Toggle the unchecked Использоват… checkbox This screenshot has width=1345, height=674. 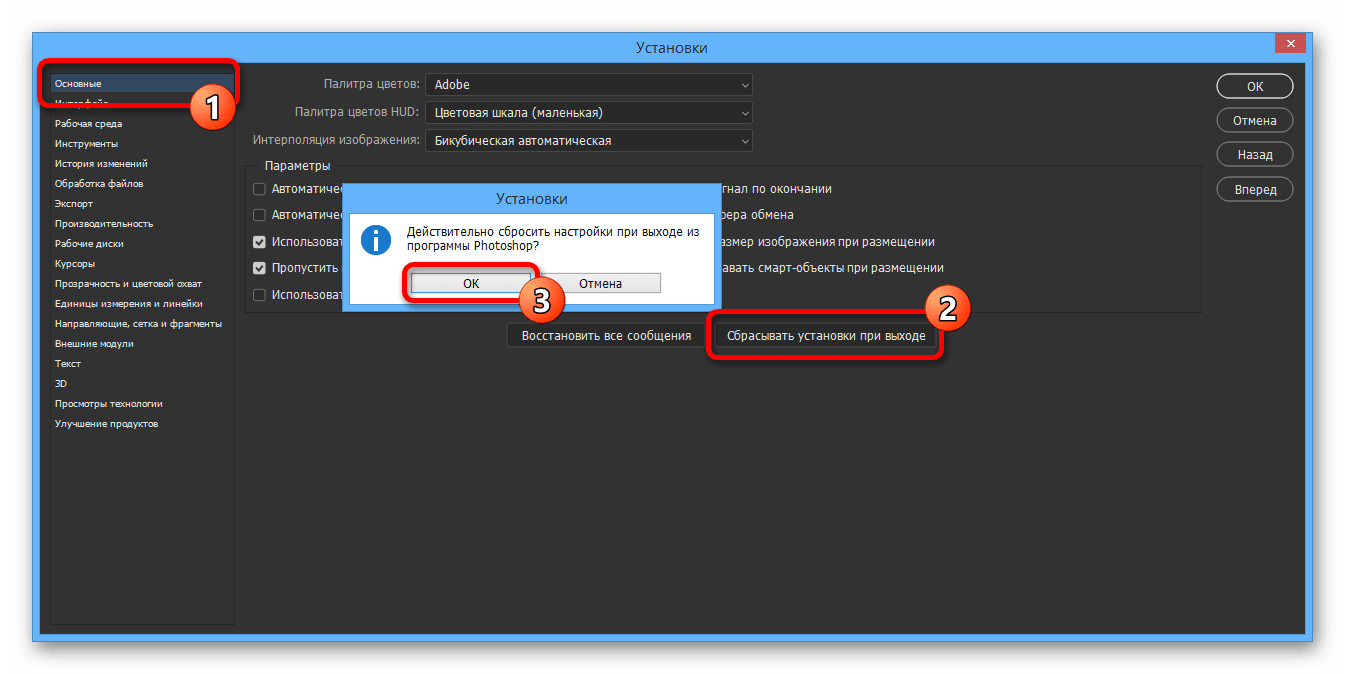[259, 295]
